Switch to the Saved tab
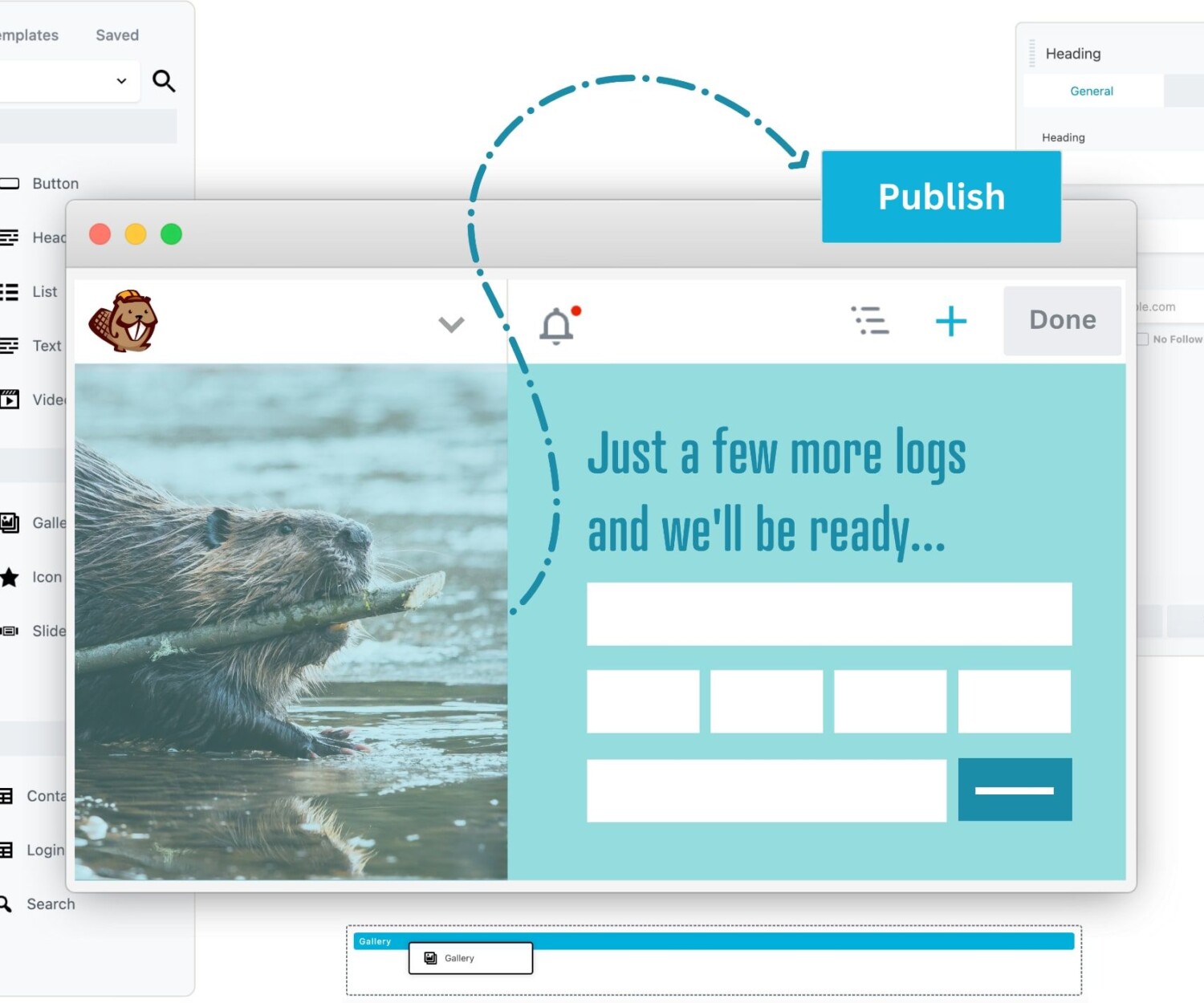 (117, 35)
